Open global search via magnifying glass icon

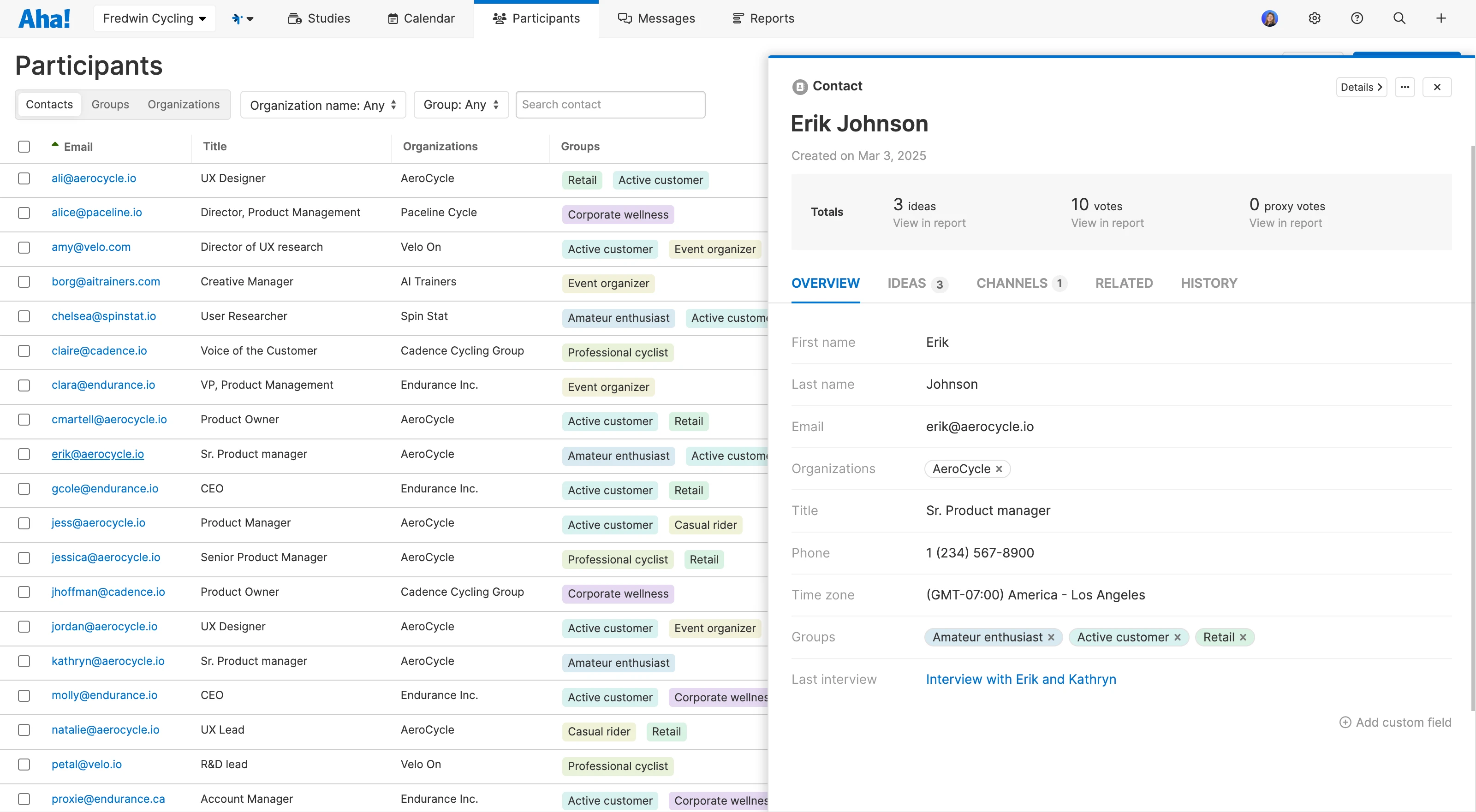[x=1399, y=18]
